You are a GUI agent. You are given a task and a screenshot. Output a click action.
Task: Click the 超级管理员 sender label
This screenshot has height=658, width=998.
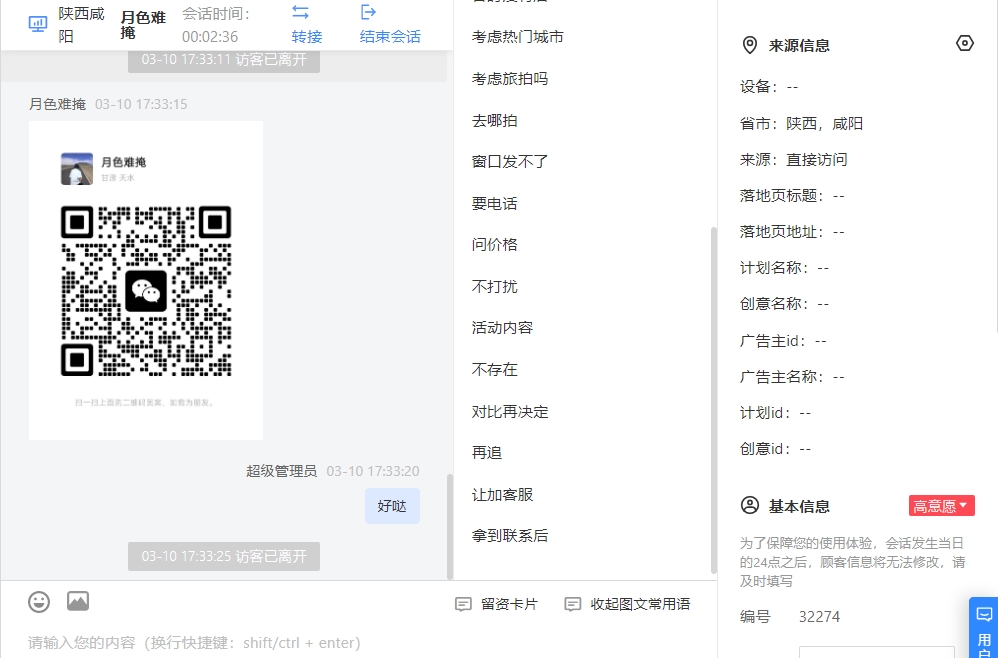tap(281, 472)
